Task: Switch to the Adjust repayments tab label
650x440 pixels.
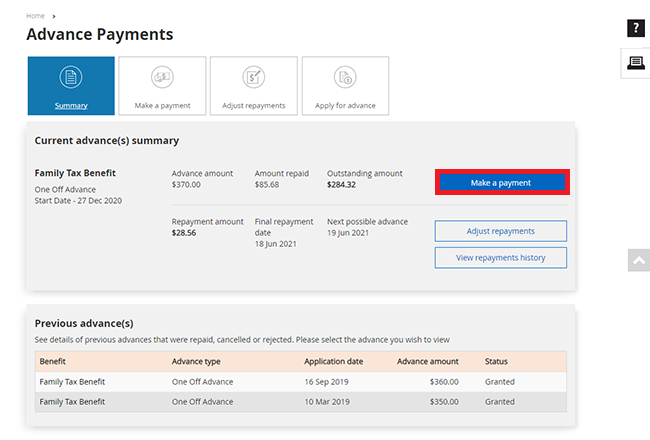Action: (253, 105)
